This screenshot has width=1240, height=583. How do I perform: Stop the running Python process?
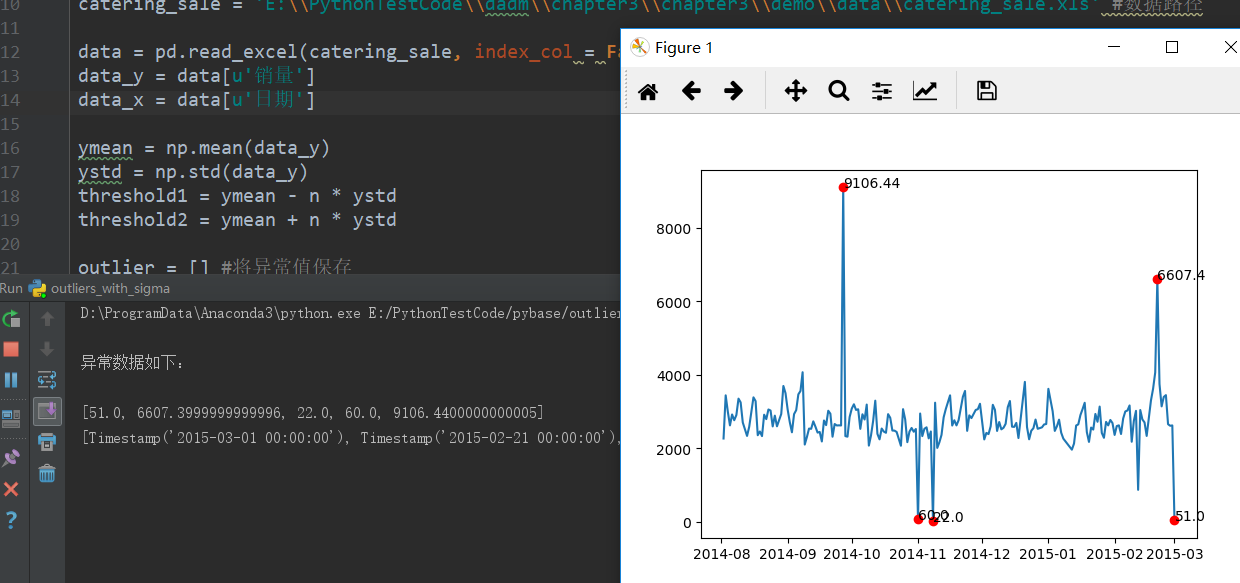click(14, 349)
